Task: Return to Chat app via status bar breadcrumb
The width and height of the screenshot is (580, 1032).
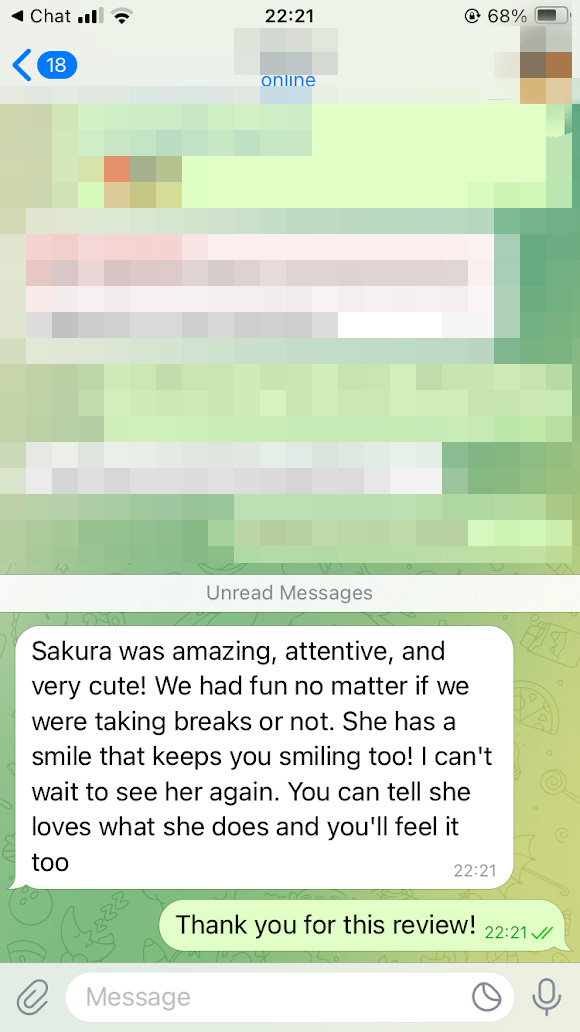Action: [x=41, y=16]
